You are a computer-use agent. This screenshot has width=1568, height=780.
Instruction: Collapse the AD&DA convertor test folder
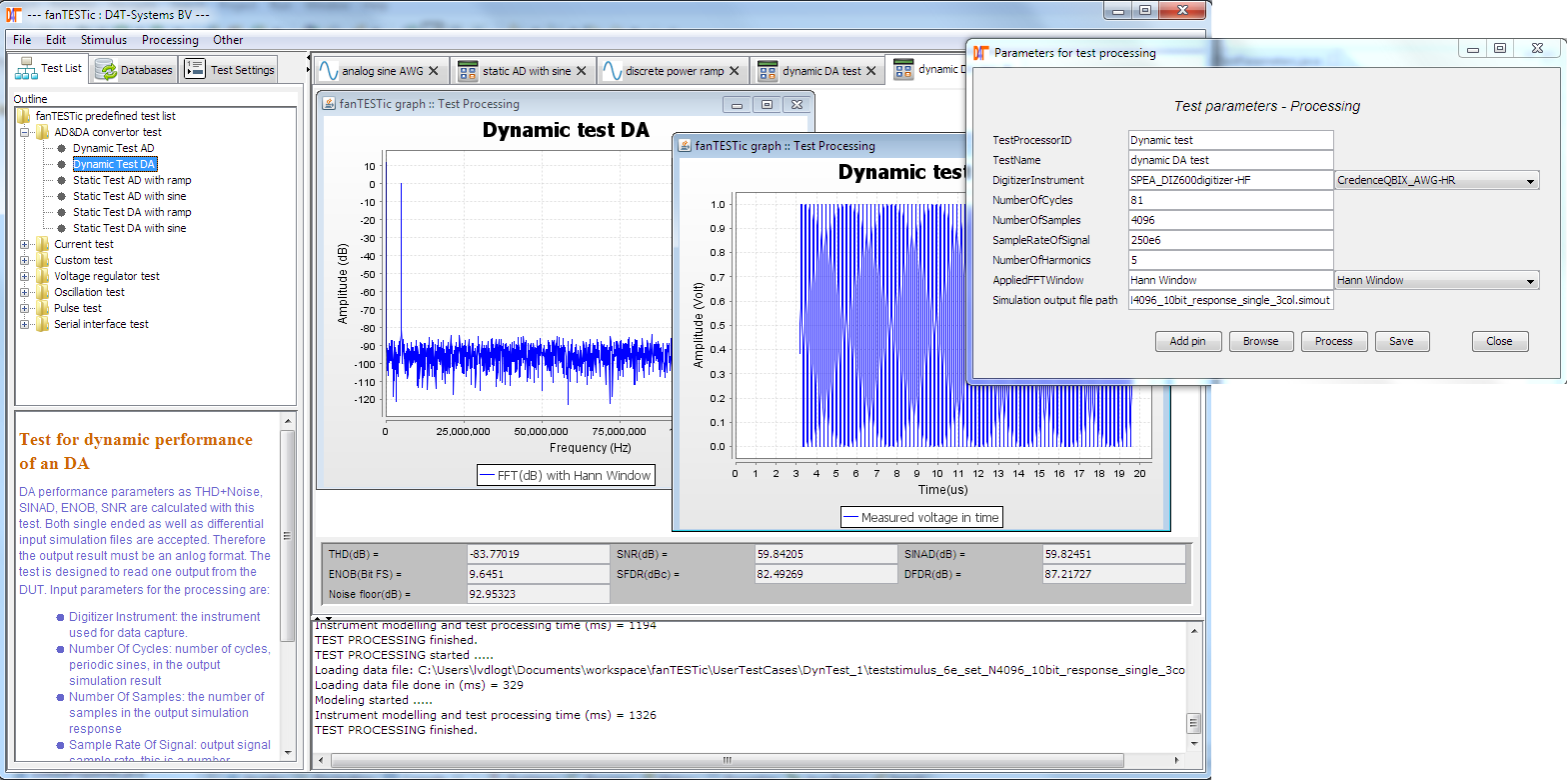click(x=25, y=132)
